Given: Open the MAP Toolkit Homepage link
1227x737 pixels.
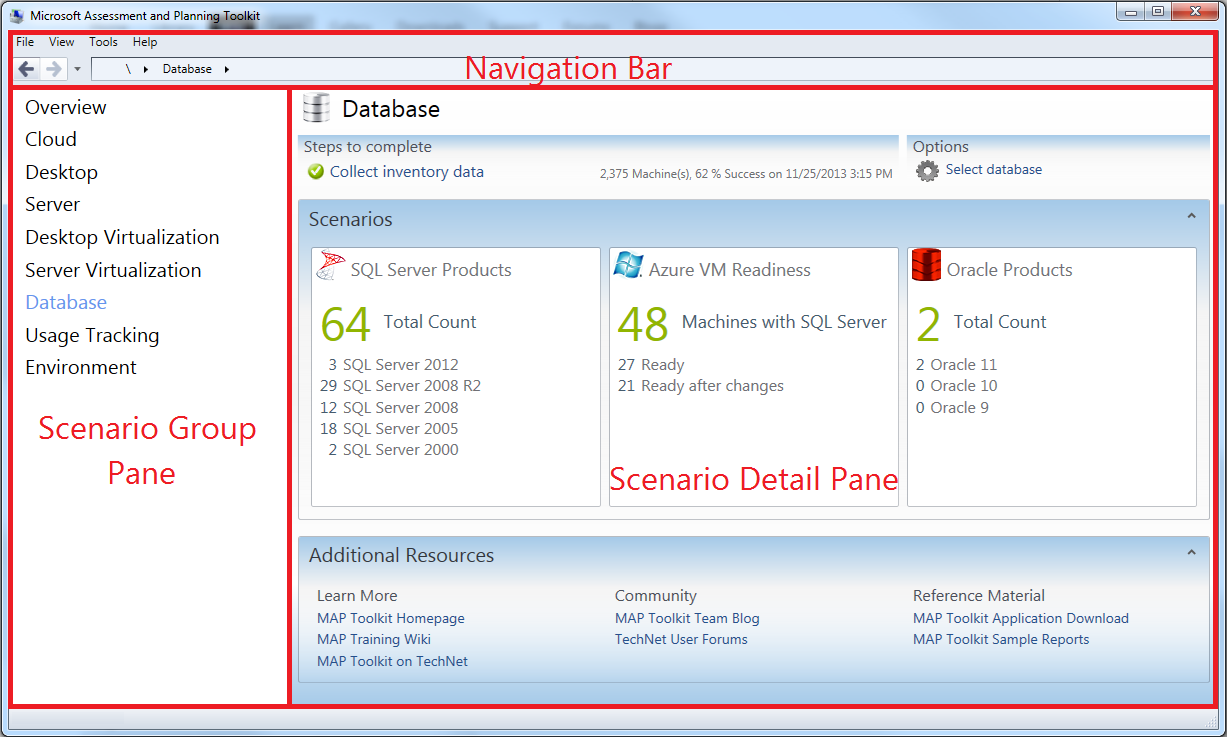Looking at the screenshot, I should point(391,618).
